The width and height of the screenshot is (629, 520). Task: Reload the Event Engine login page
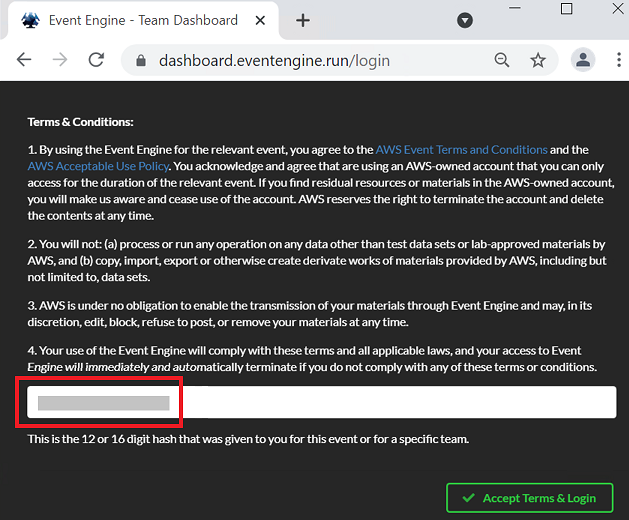click(x=96, y=60)
